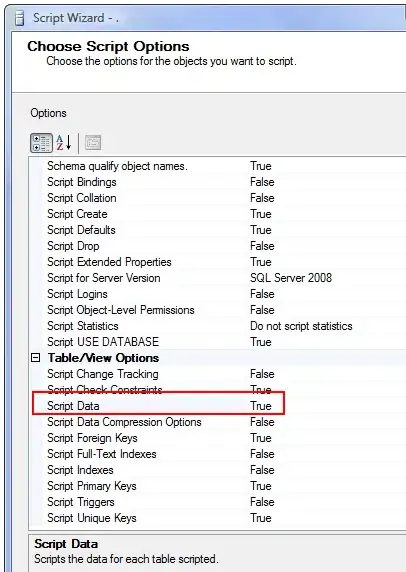This screenshot has width=406, height=572.
Task: Select Script USE DATABASE property
Action: click(103, 342)
